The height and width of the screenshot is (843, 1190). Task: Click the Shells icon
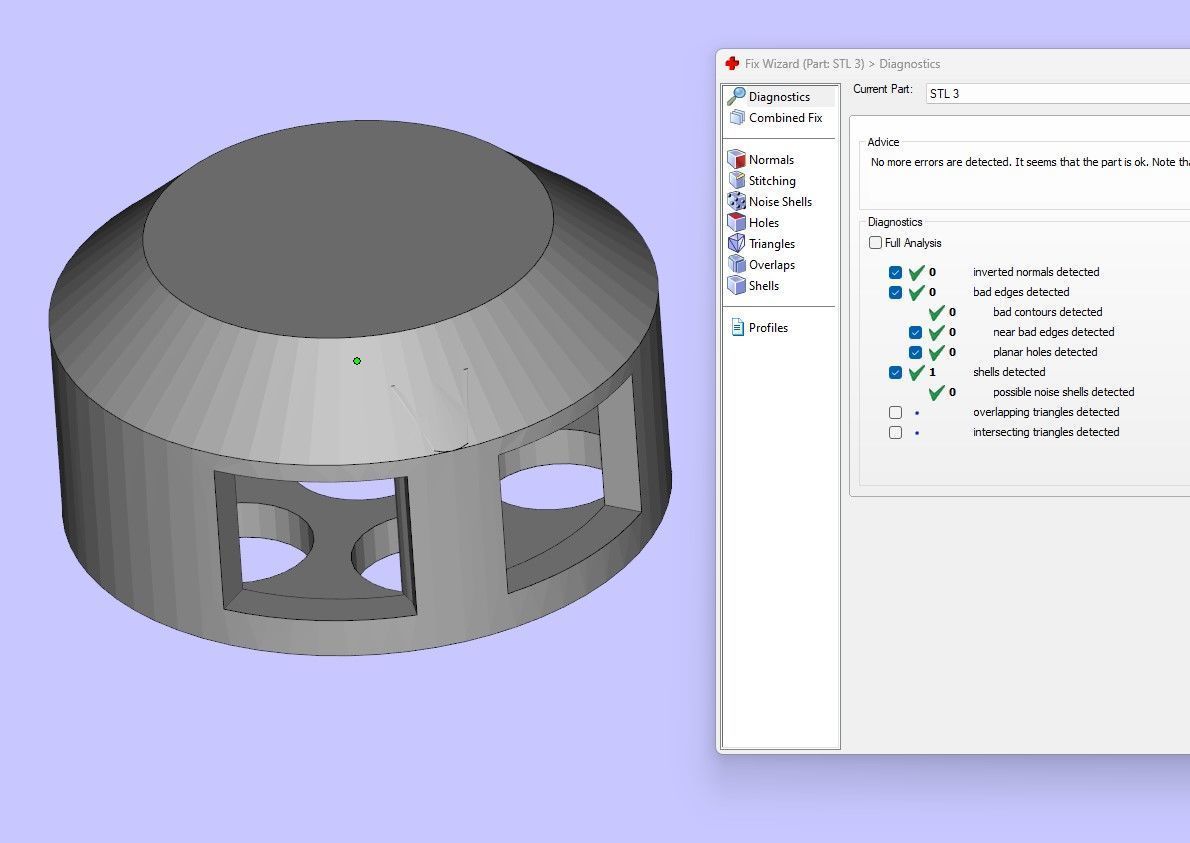(736, 285)
